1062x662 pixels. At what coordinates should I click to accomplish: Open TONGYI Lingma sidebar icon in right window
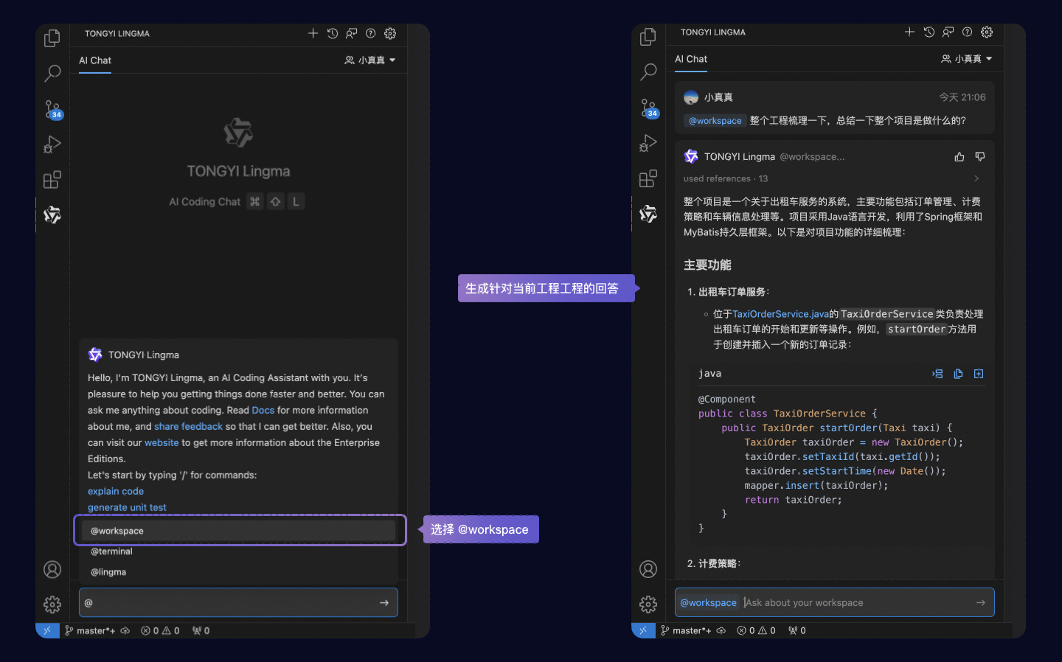pos(648,213)
